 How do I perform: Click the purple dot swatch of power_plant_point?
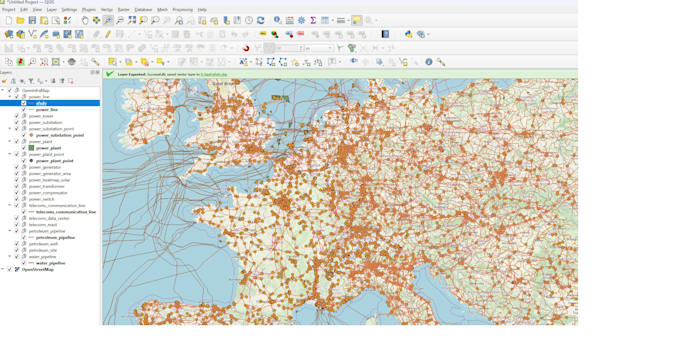pos(31,161)
